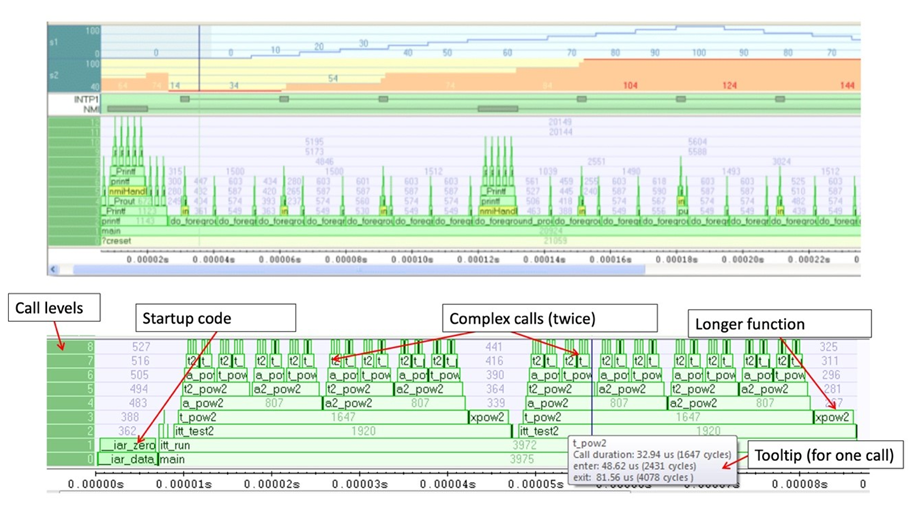917x516 pixels.
Task: Select the INTP1 interrupt row label
Action: point(86,99)
